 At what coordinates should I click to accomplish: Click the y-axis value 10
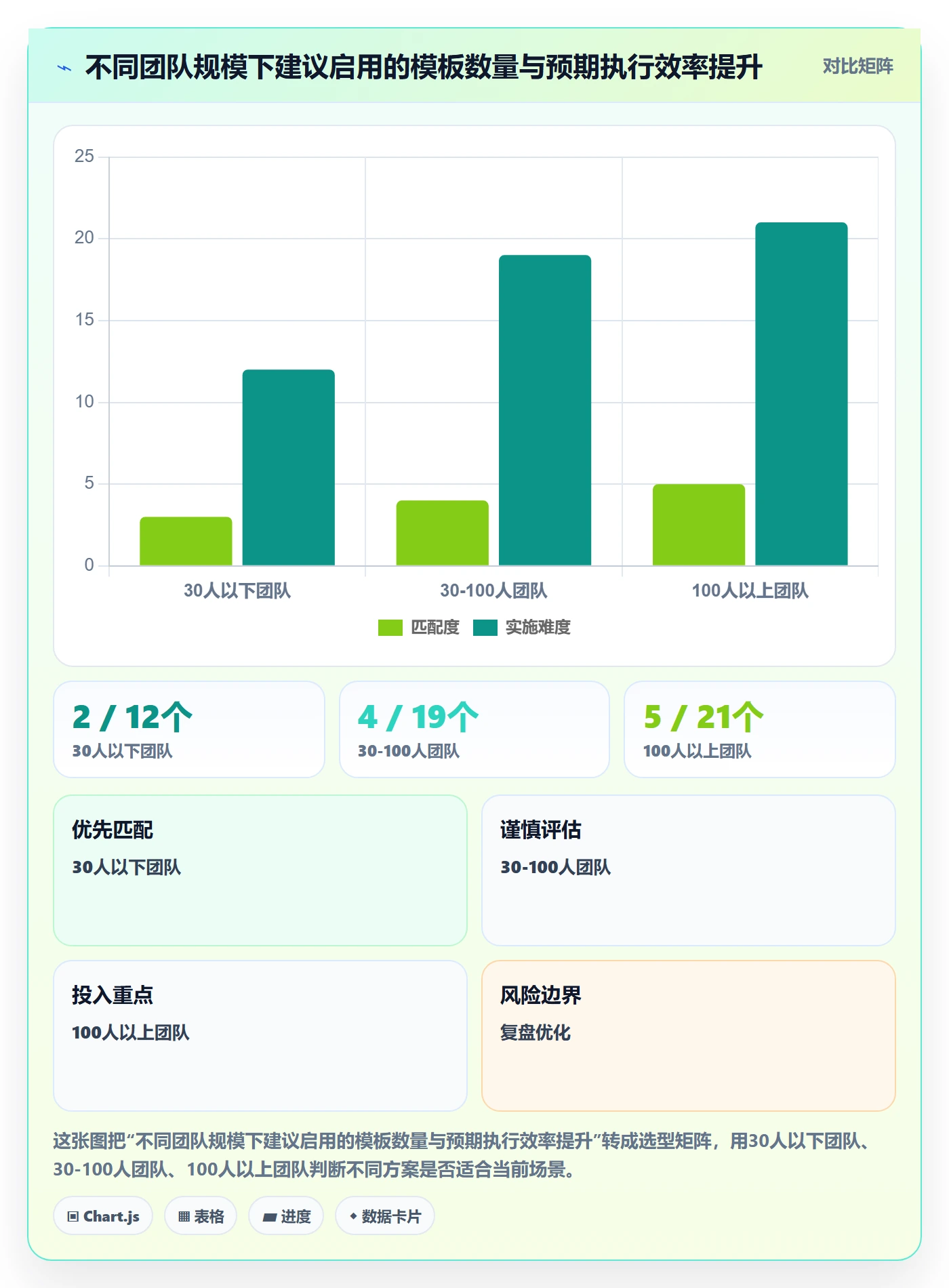click(84, 402)
